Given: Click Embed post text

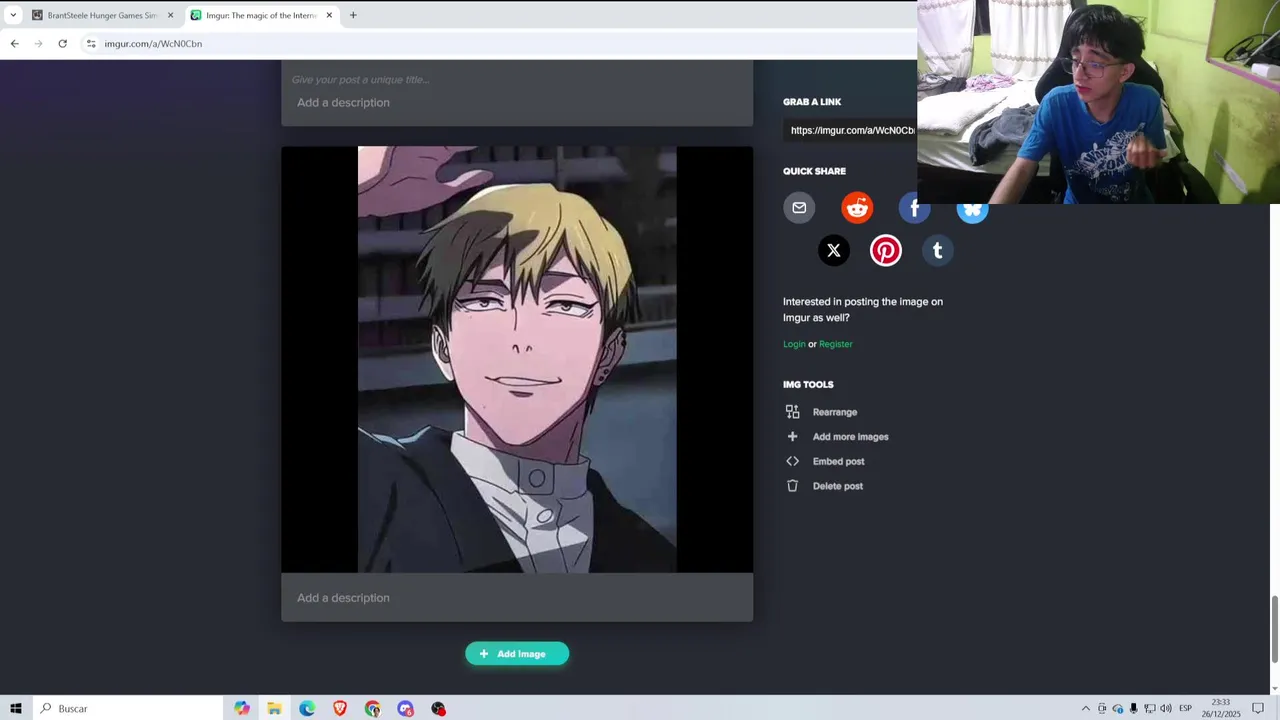Looking at the screenshot, I should click(839, 461).
